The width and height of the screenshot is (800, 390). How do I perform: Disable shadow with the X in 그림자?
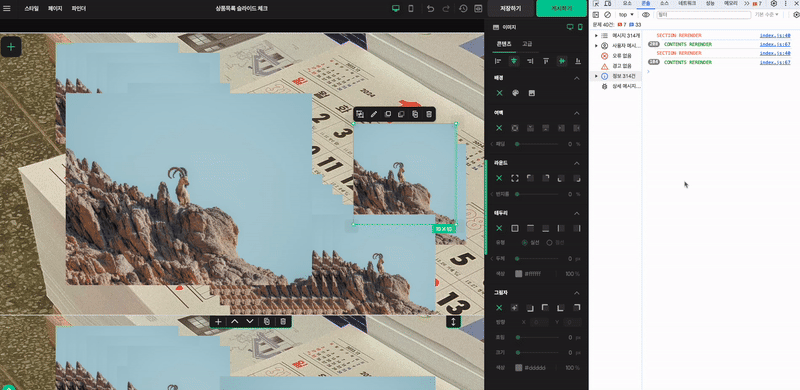click(x=499, y=308)
